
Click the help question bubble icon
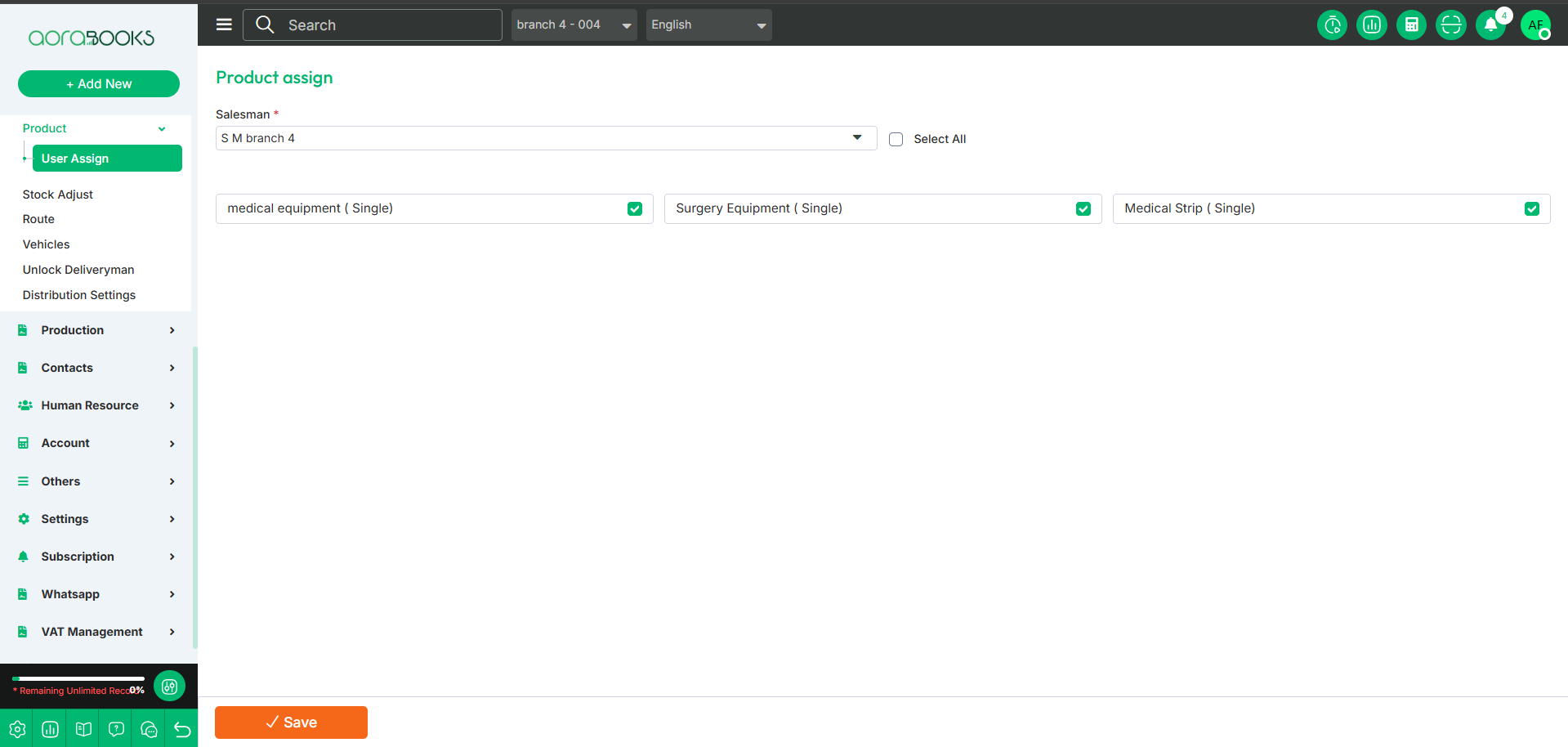[x=116, y=729]
